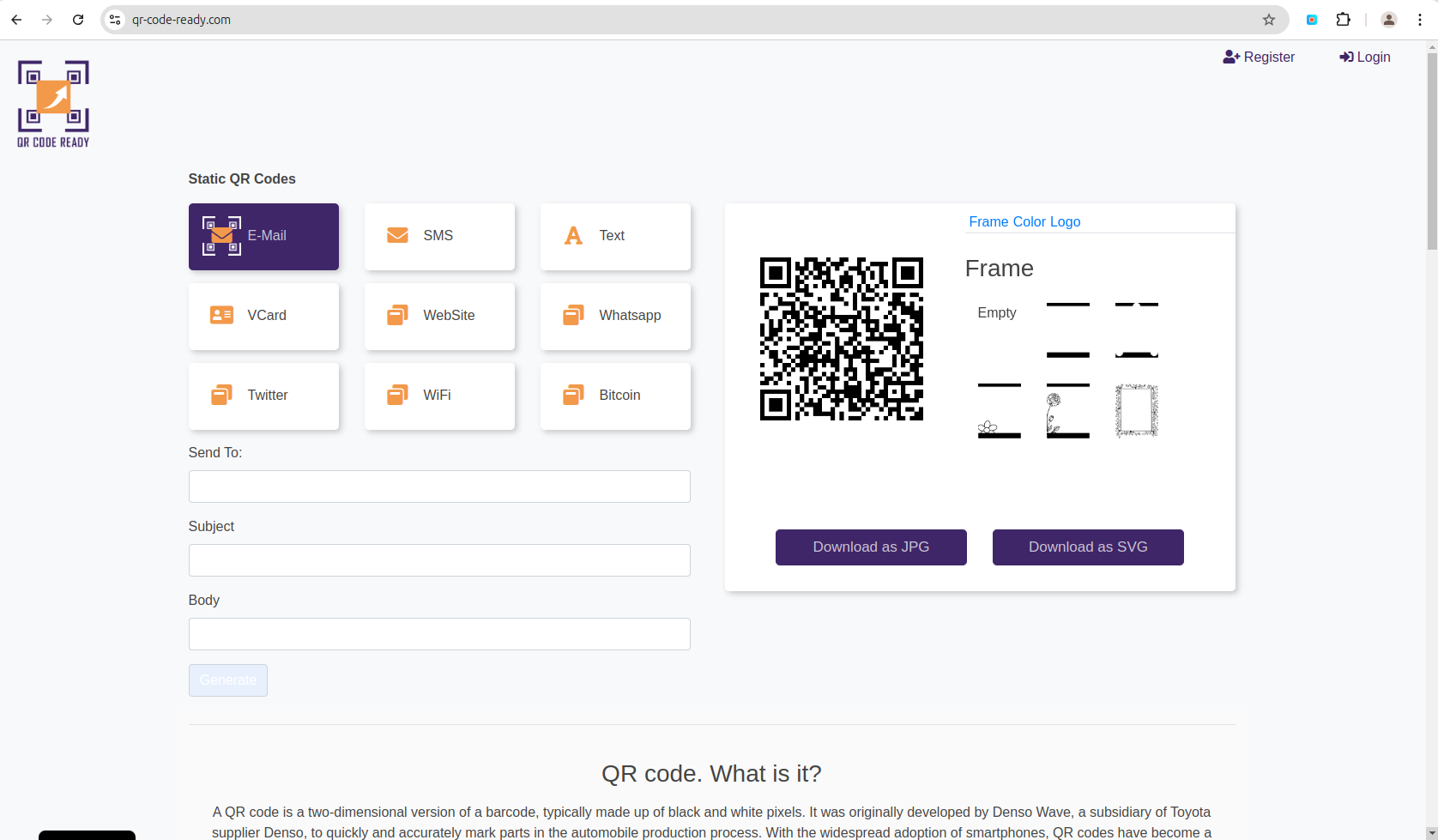Select the small flower frame
Screen dimensions: 1438x840
(1000, 411)
